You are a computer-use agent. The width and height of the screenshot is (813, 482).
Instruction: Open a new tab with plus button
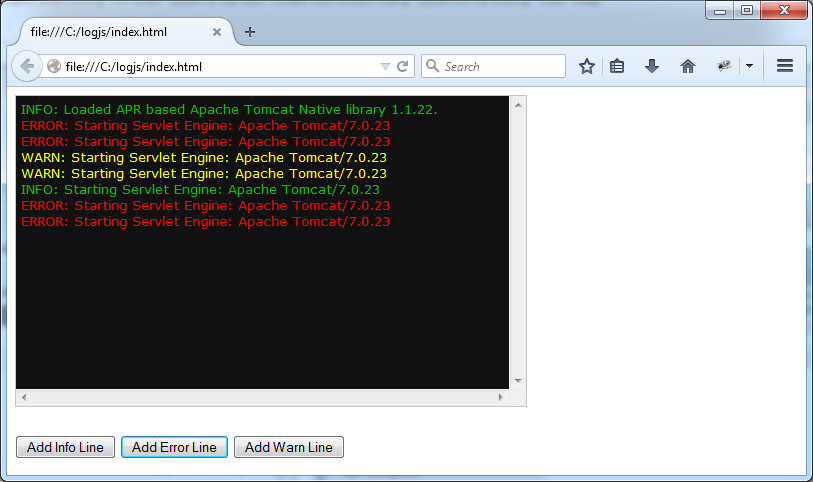coord(250,32)
